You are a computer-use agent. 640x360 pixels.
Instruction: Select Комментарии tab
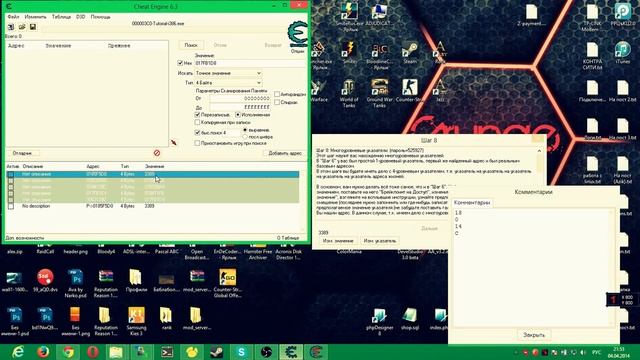click(x=472, y=202)
